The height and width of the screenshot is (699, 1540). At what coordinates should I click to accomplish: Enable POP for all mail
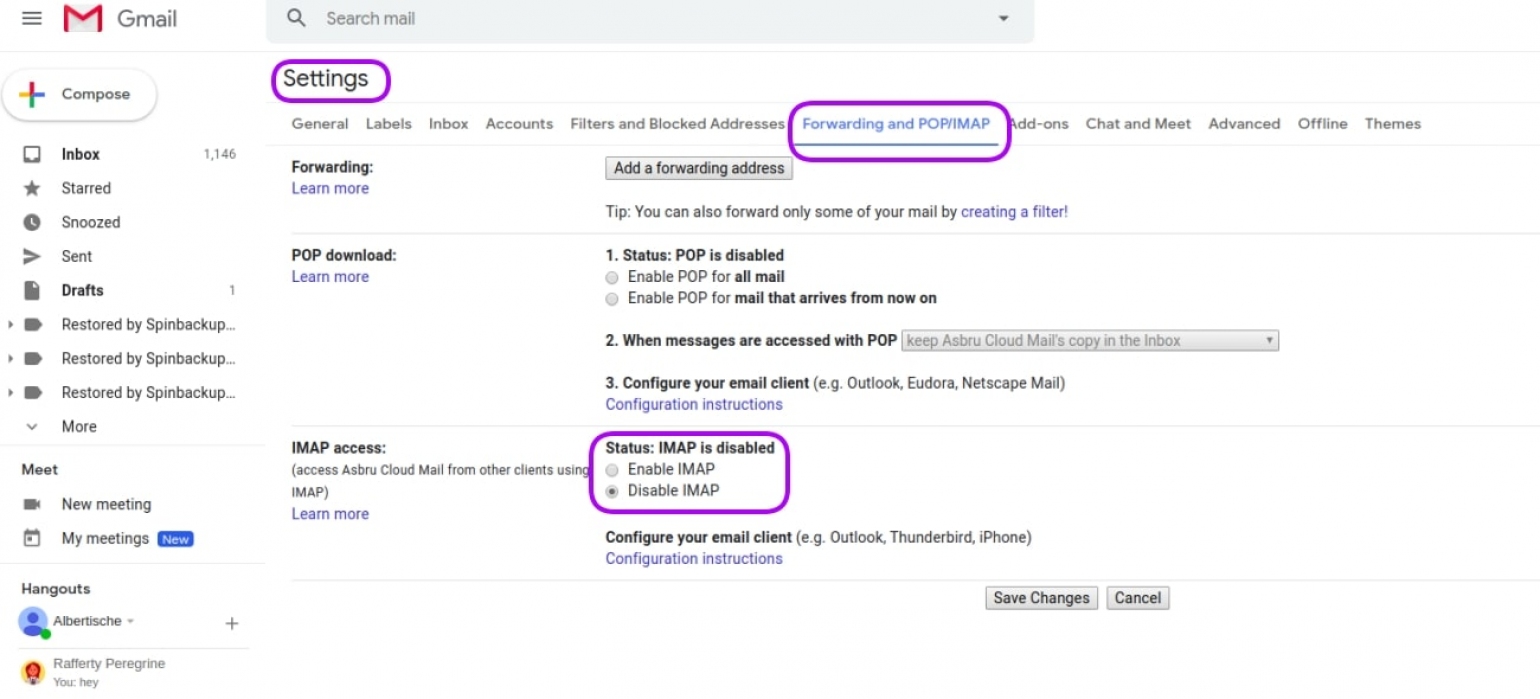pos(611,277)
